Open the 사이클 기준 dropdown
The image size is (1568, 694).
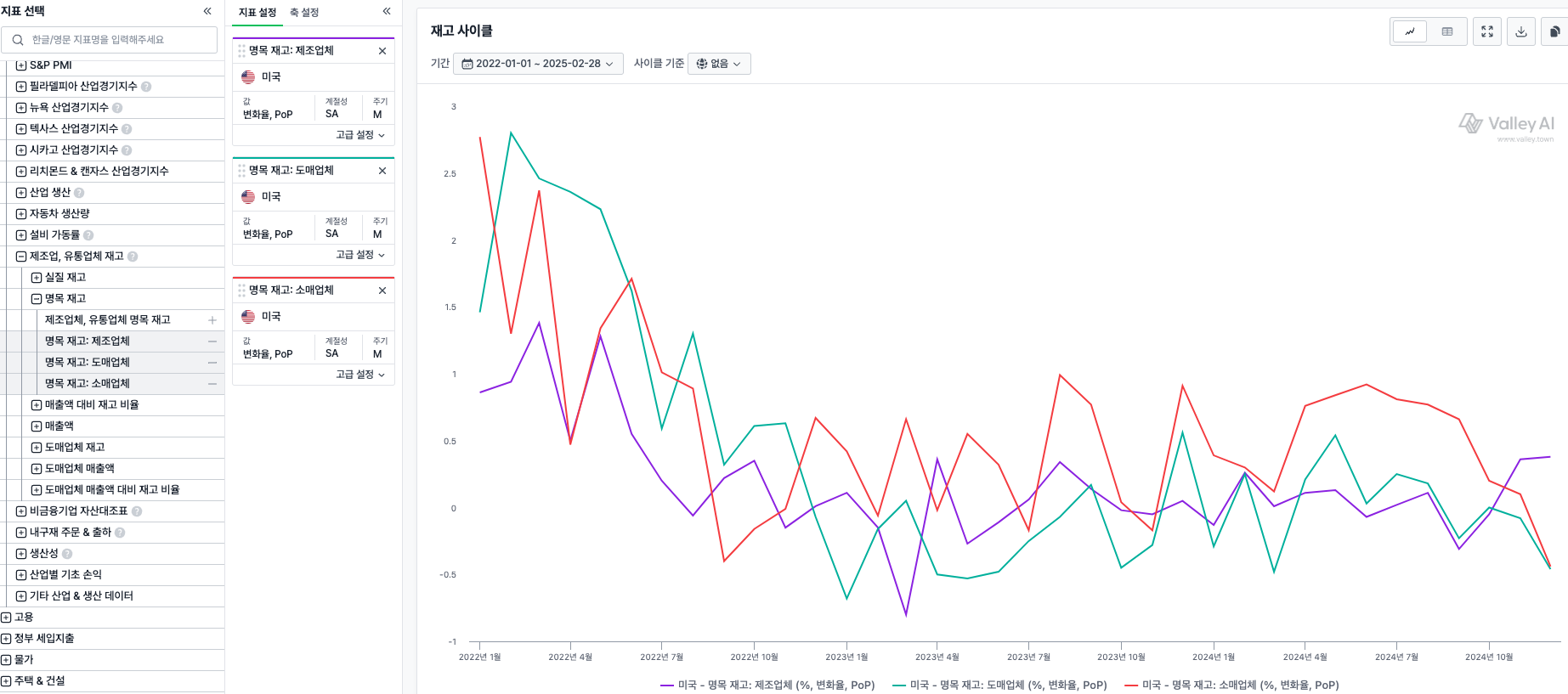(719, 64)
